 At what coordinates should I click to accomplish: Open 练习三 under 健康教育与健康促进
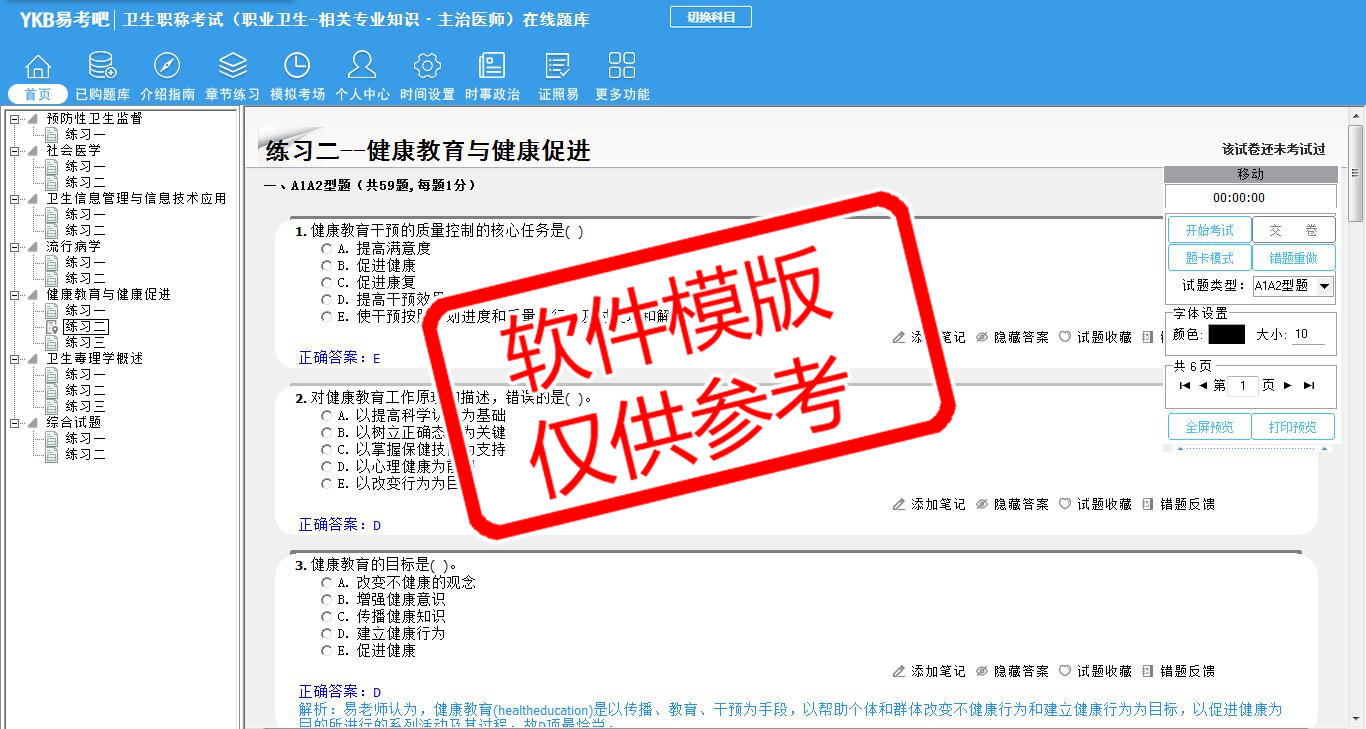coord(85,342)
